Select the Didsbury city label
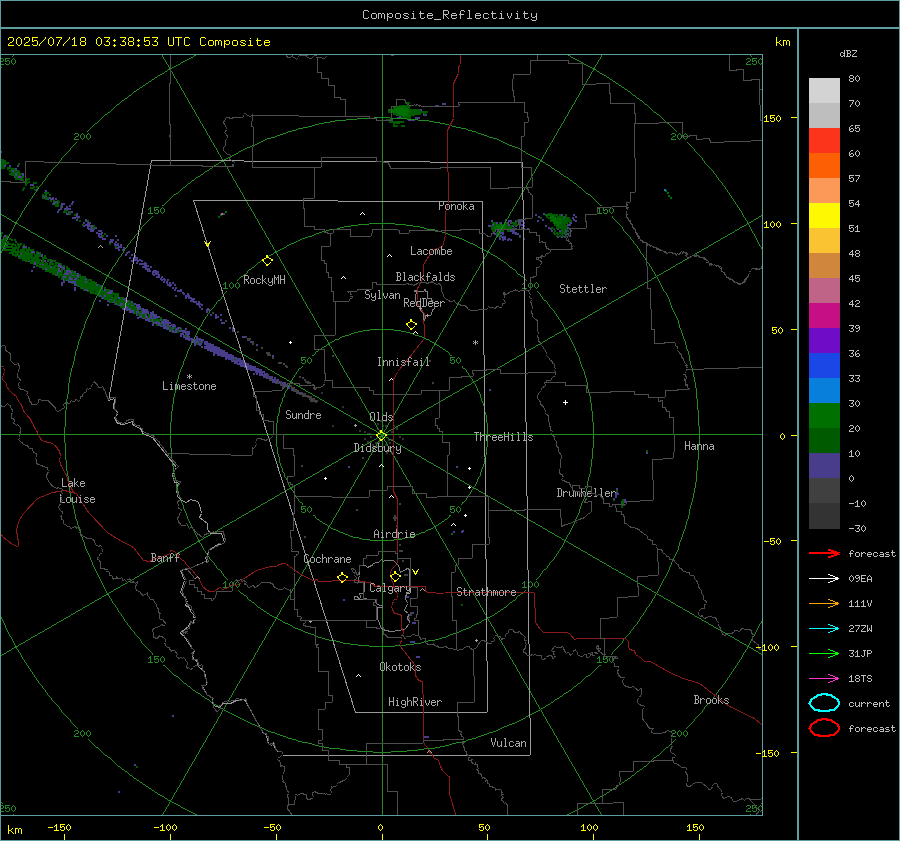 [x=377, y=448]
